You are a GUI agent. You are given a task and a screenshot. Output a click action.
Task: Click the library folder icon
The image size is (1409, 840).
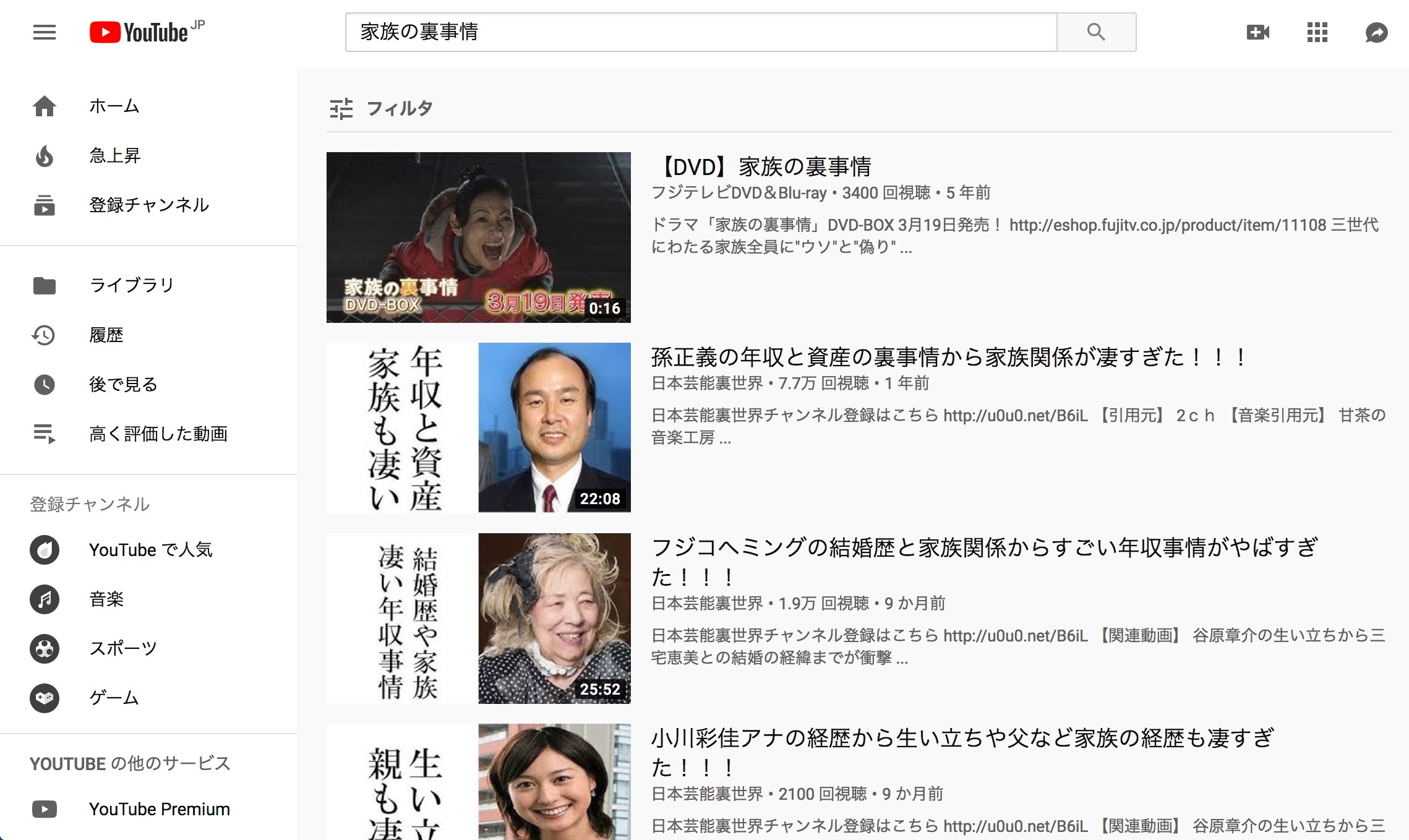point(45,285)
